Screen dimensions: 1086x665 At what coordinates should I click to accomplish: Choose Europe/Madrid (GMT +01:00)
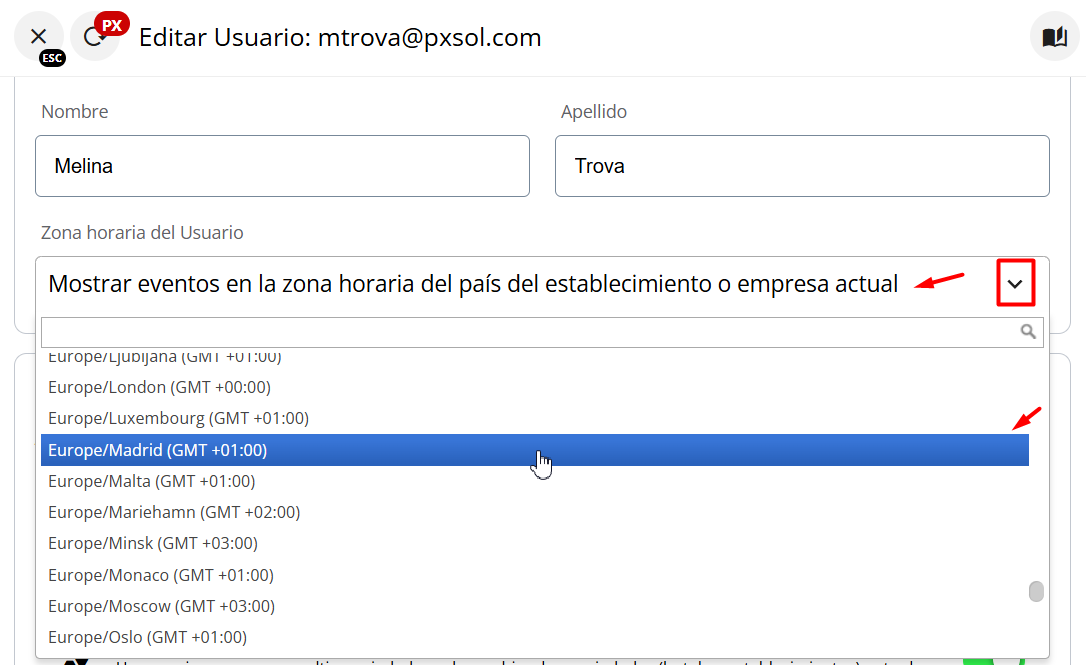[x=158, y=450]
